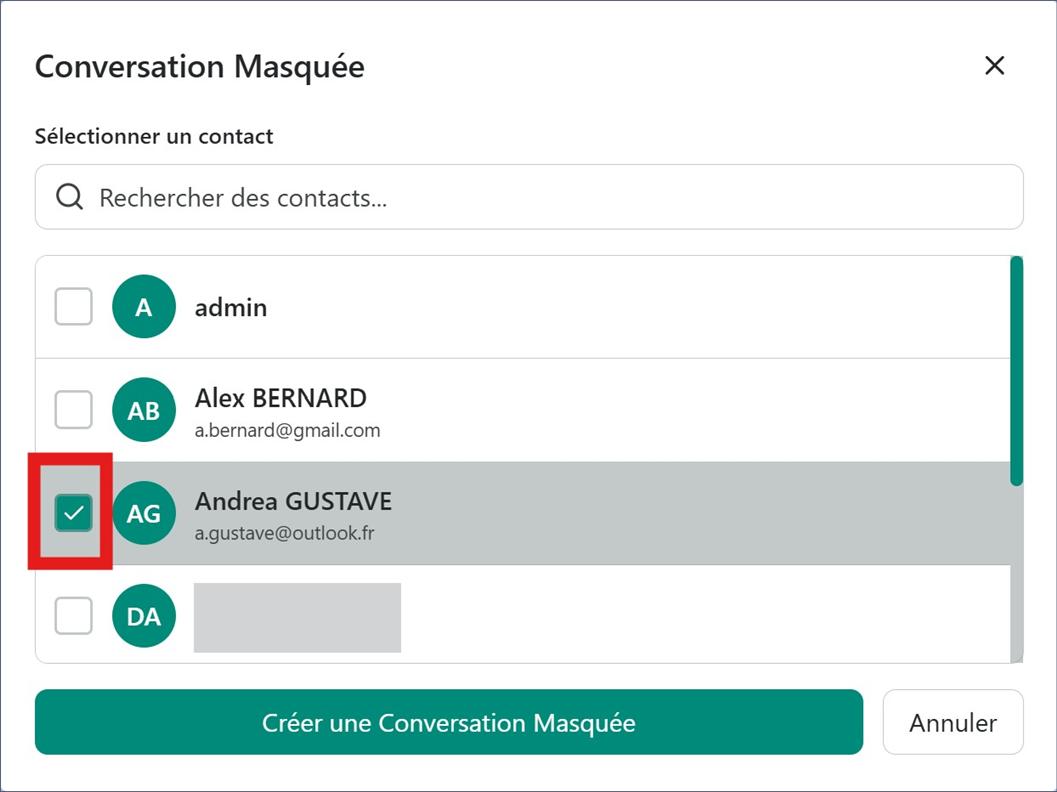The height and width of the screenshot is (792, 1057).
Task: Check Alex BERNARD's checkbox
Action: [x=72, y=409]
